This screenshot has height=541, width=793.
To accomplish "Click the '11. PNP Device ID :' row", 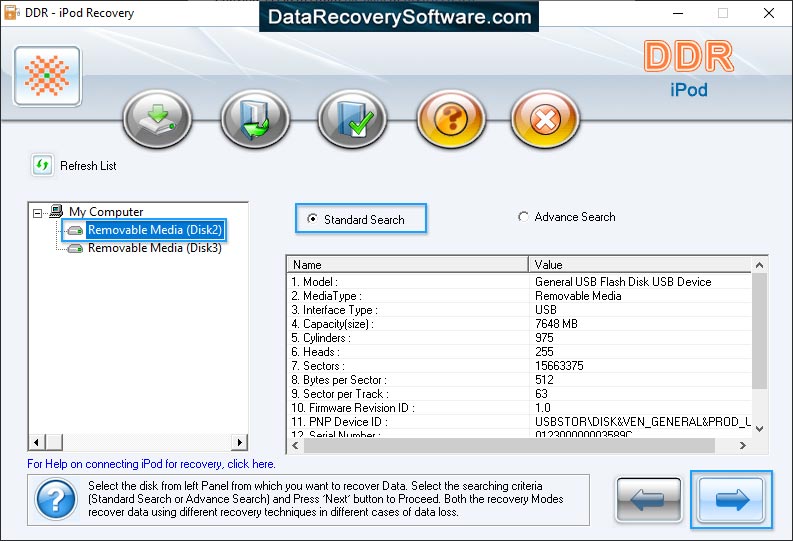I will point(519,422).
